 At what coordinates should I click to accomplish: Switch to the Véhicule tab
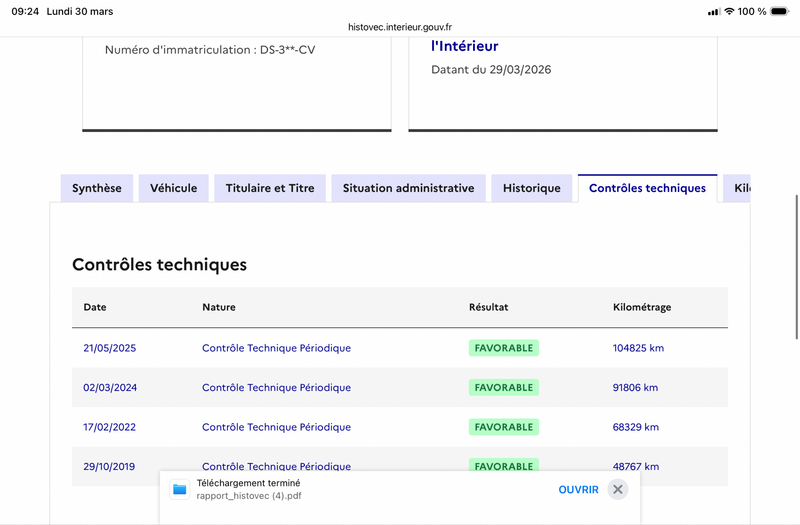click(x=173, y=188)
